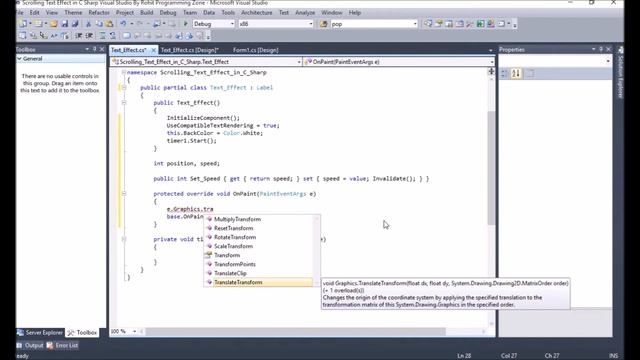Open the OnPaint member navigation dropdown
Image resolution: width=640 pixels, height=360 pixels.
click(x=492, y=62)
